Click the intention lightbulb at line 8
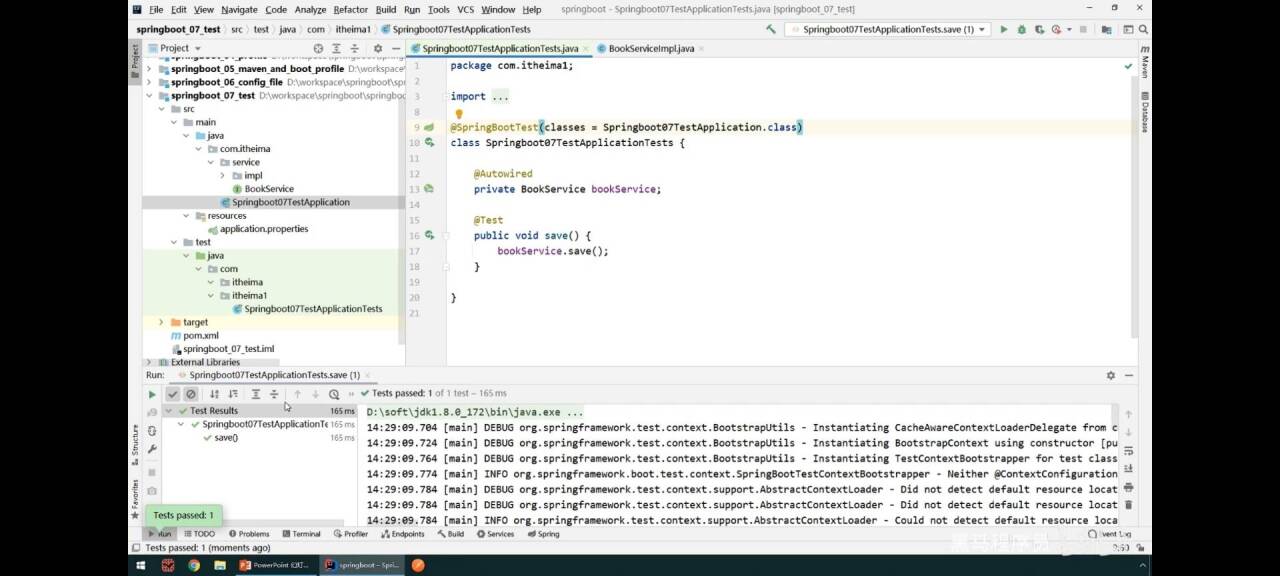The height and width of the screenshot is (576, 1280). tap(459, 114)
